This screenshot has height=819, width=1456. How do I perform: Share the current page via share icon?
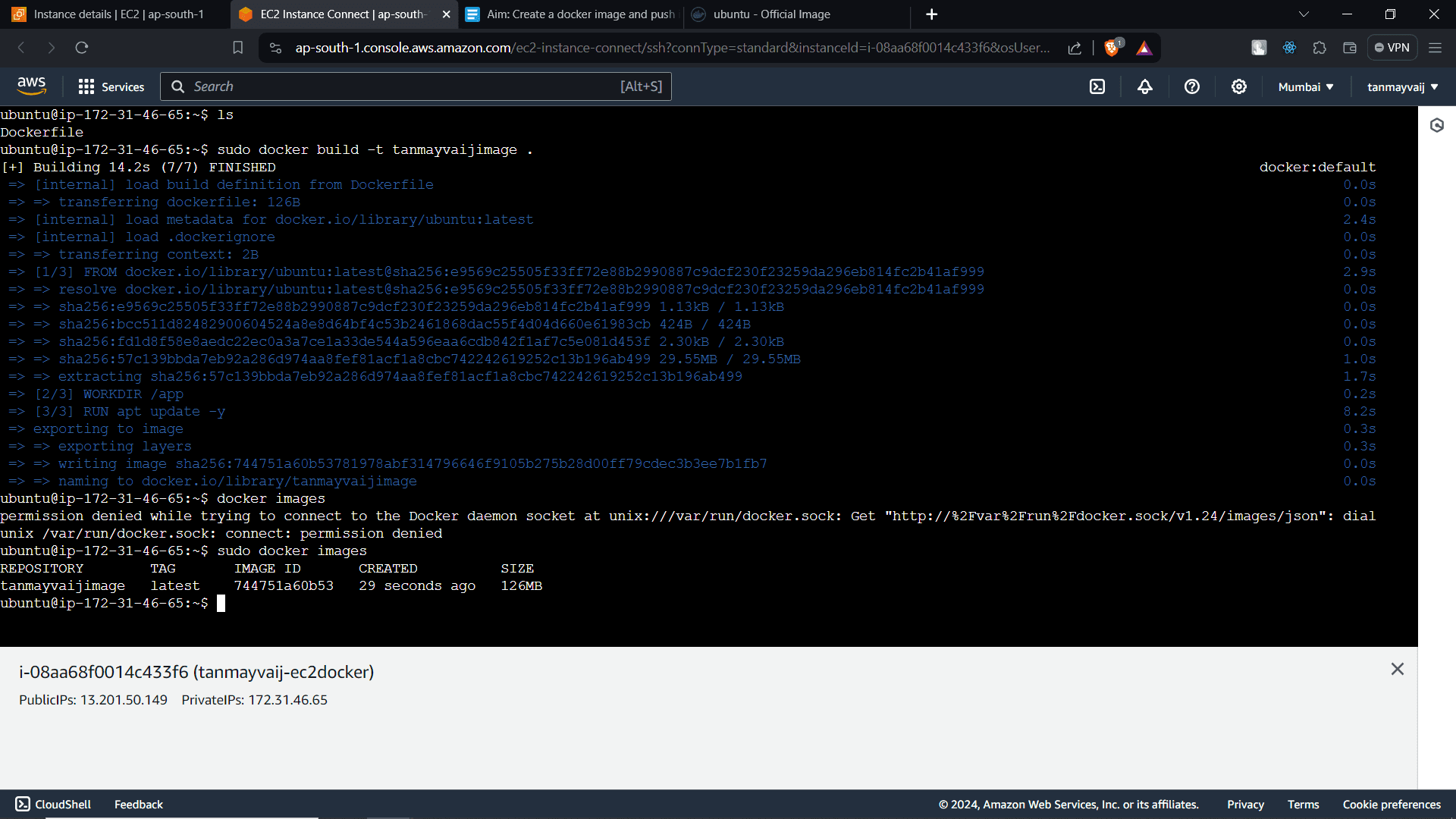1074,47
